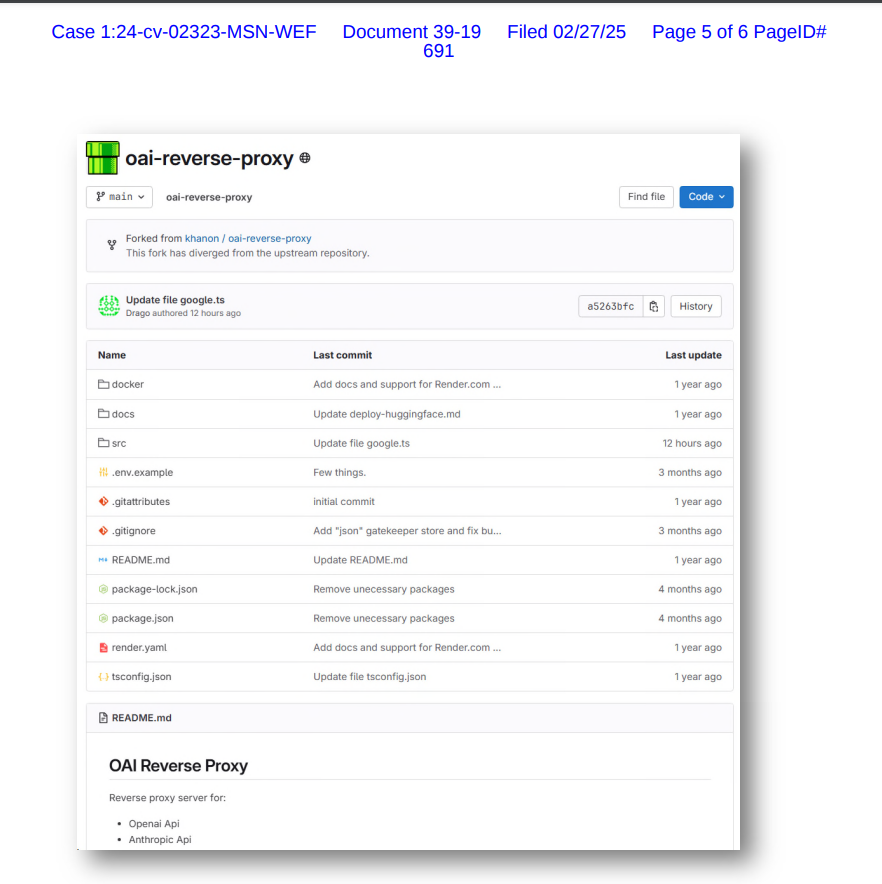Click the Find file button
The height and width of the screenshot is (884, 882).
click(646, 197)
